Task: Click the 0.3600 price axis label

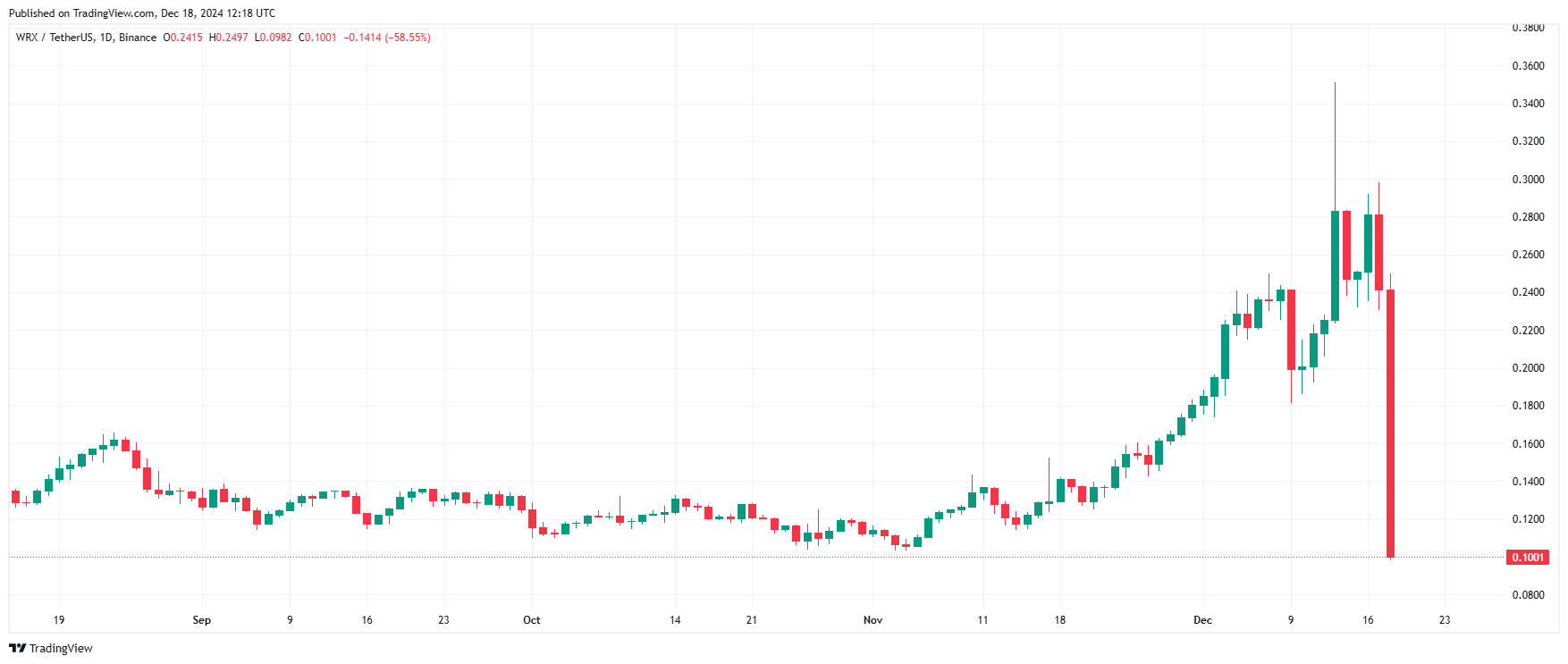Action: [1528, 66]
